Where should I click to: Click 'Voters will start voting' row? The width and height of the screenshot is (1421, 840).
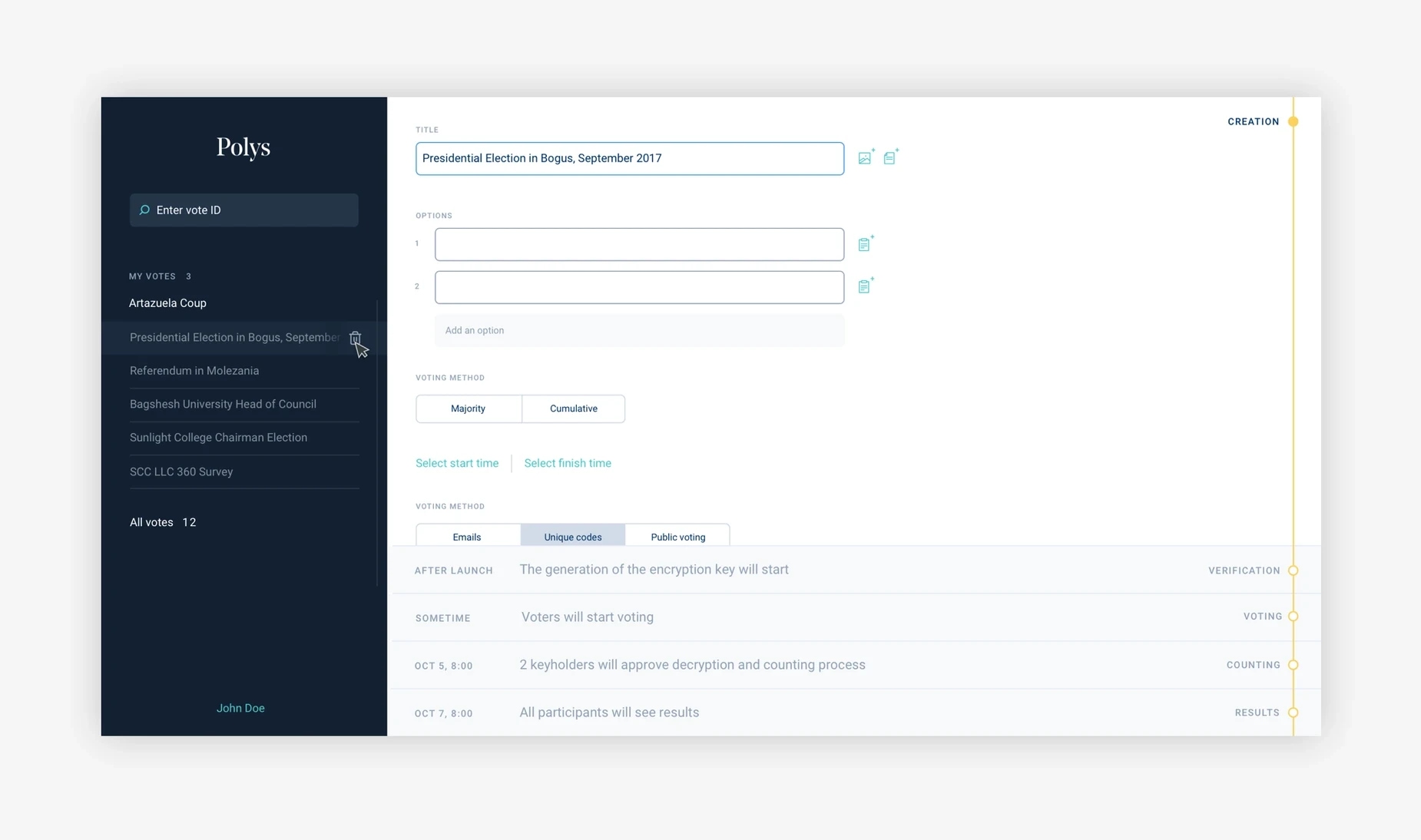click(x=856, y=617)
